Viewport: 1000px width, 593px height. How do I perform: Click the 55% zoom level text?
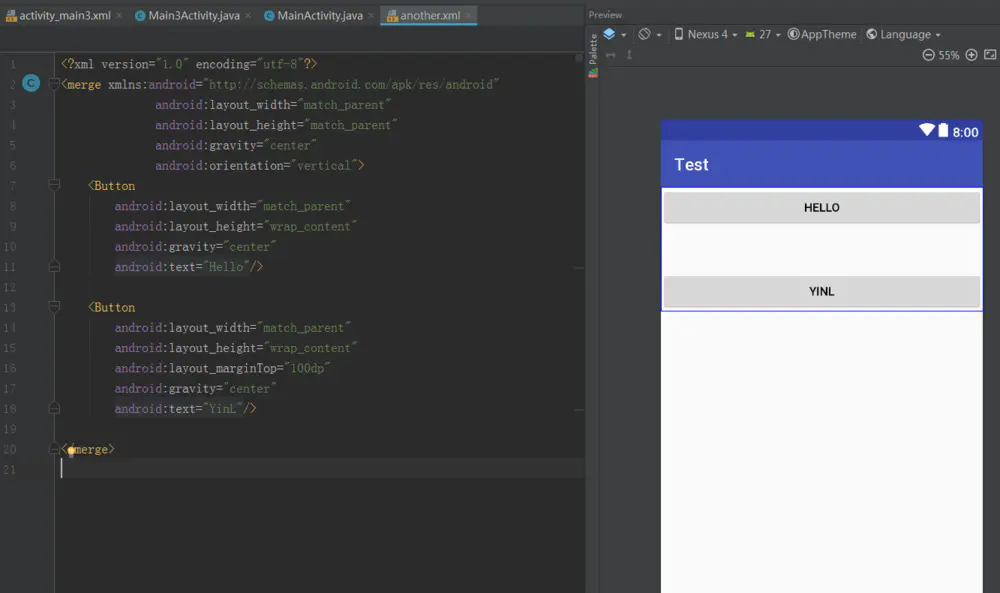(x=948, y=55)
